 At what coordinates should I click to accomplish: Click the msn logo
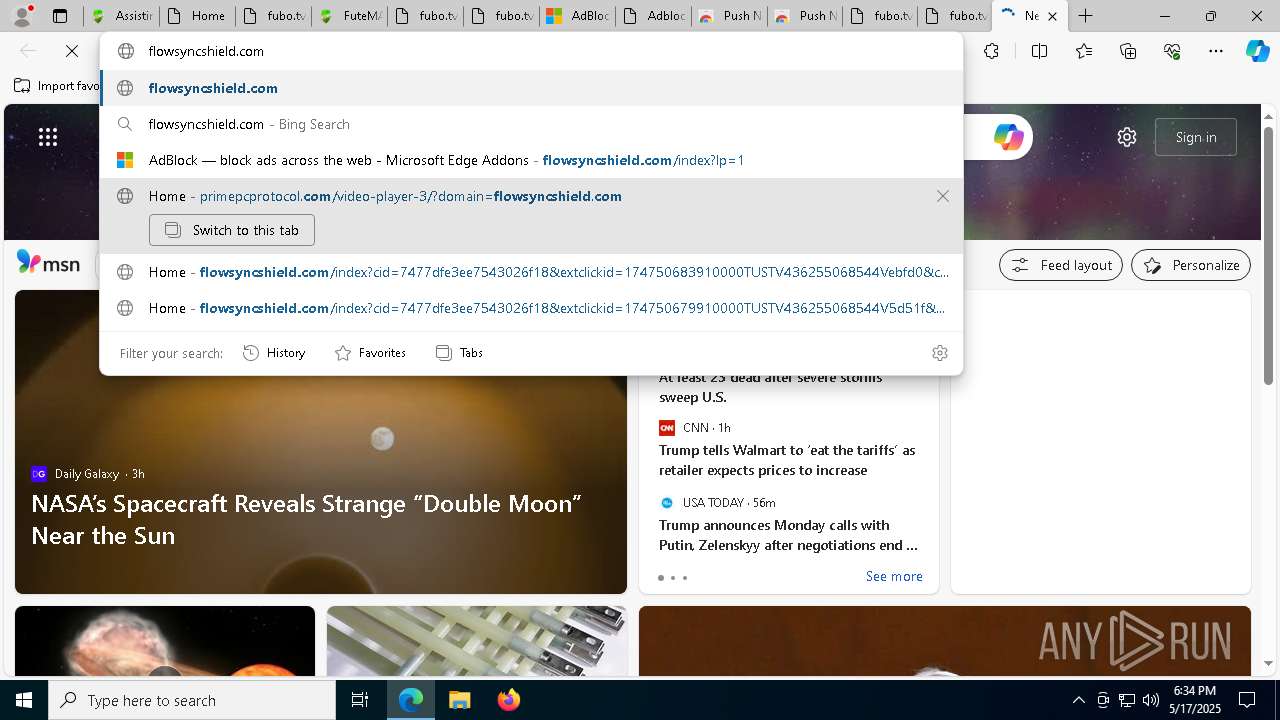(x=48, y=264)
